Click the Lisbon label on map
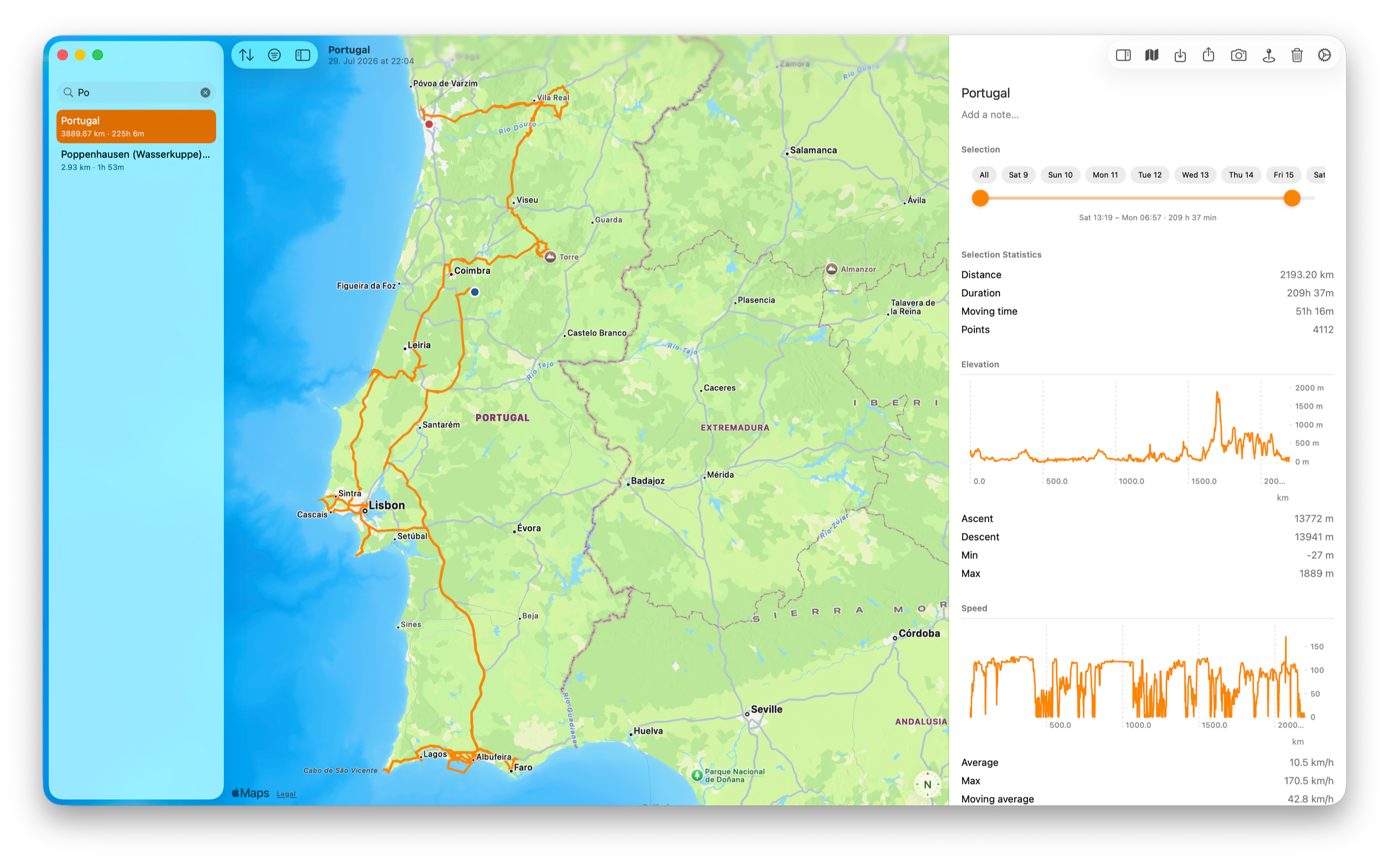1389x868 pixels. [x=386, y=506]
